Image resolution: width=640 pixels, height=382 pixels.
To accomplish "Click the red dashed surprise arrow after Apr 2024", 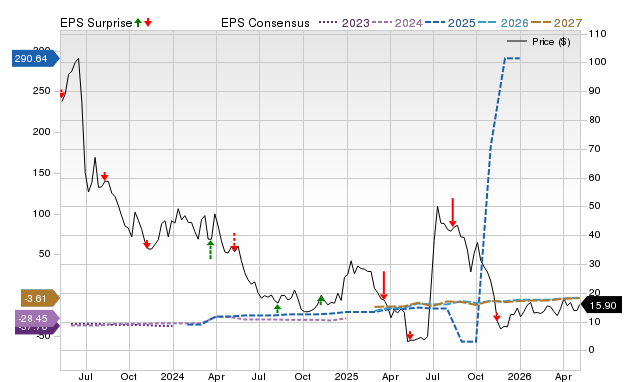I will (234, 242).
